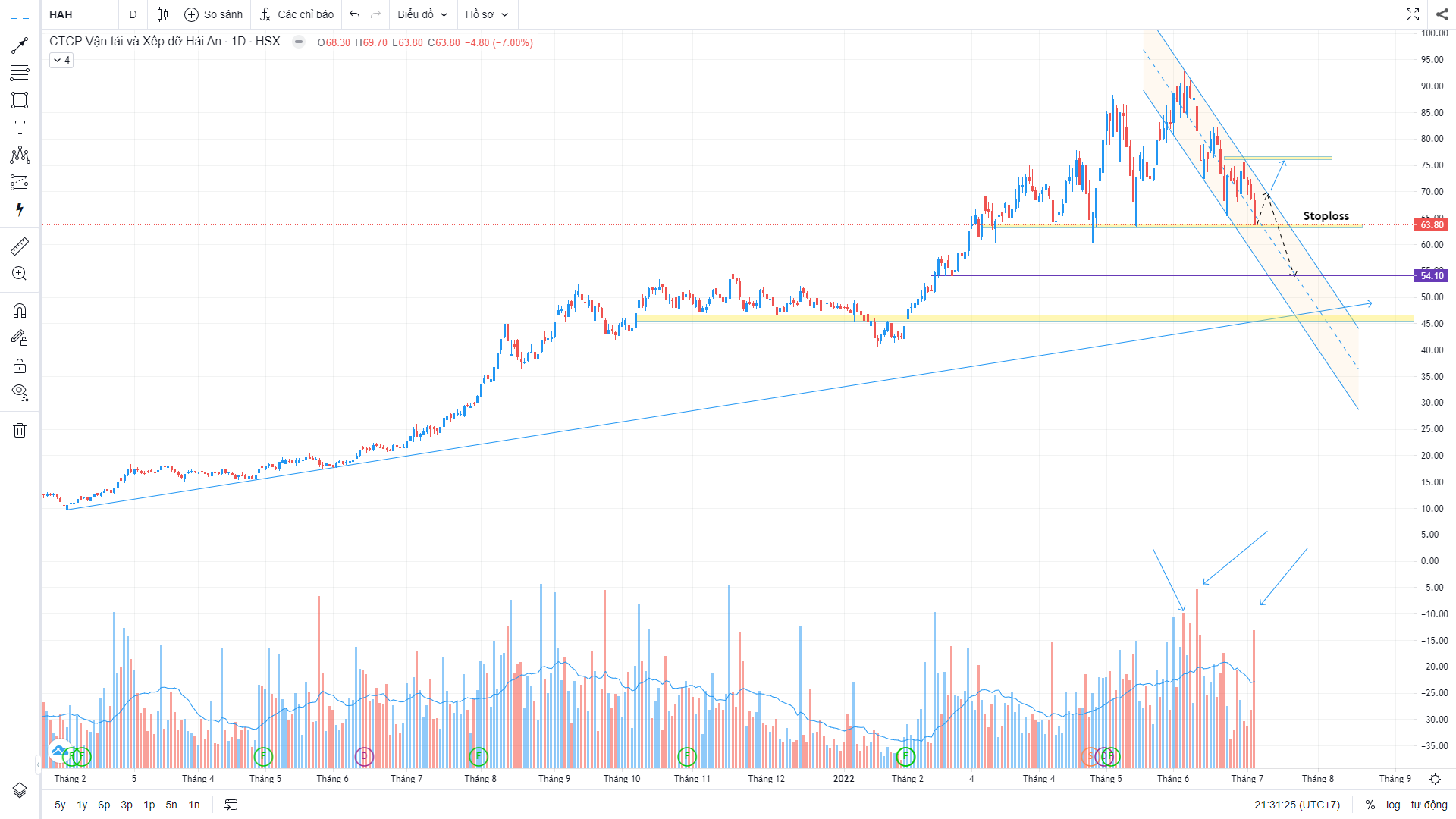Set time range to 5y
Screen dimensions: 1456x819
60,805
